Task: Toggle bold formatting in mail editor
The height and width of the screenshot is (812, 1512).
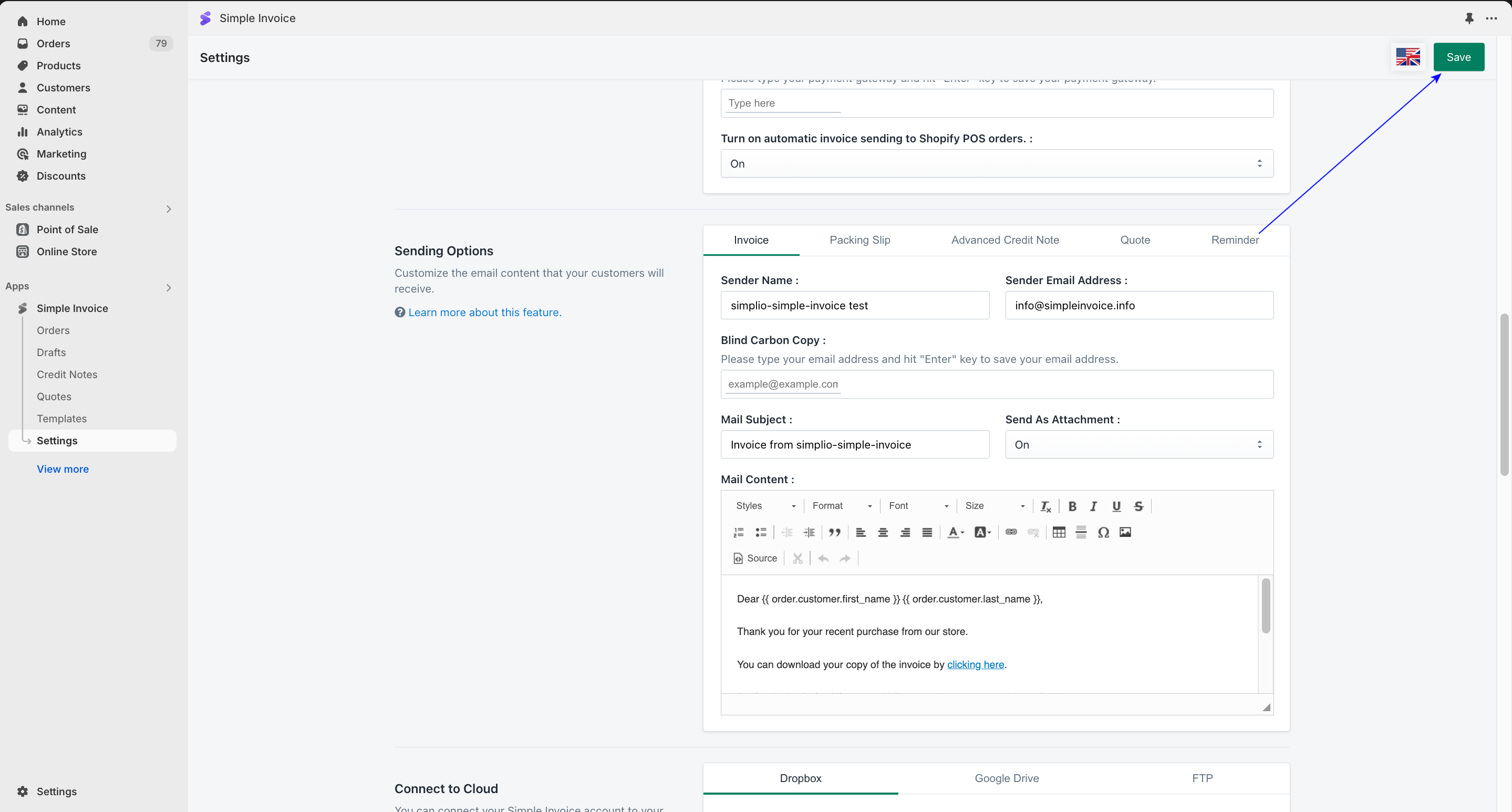Action: [x=1072, y=506]
